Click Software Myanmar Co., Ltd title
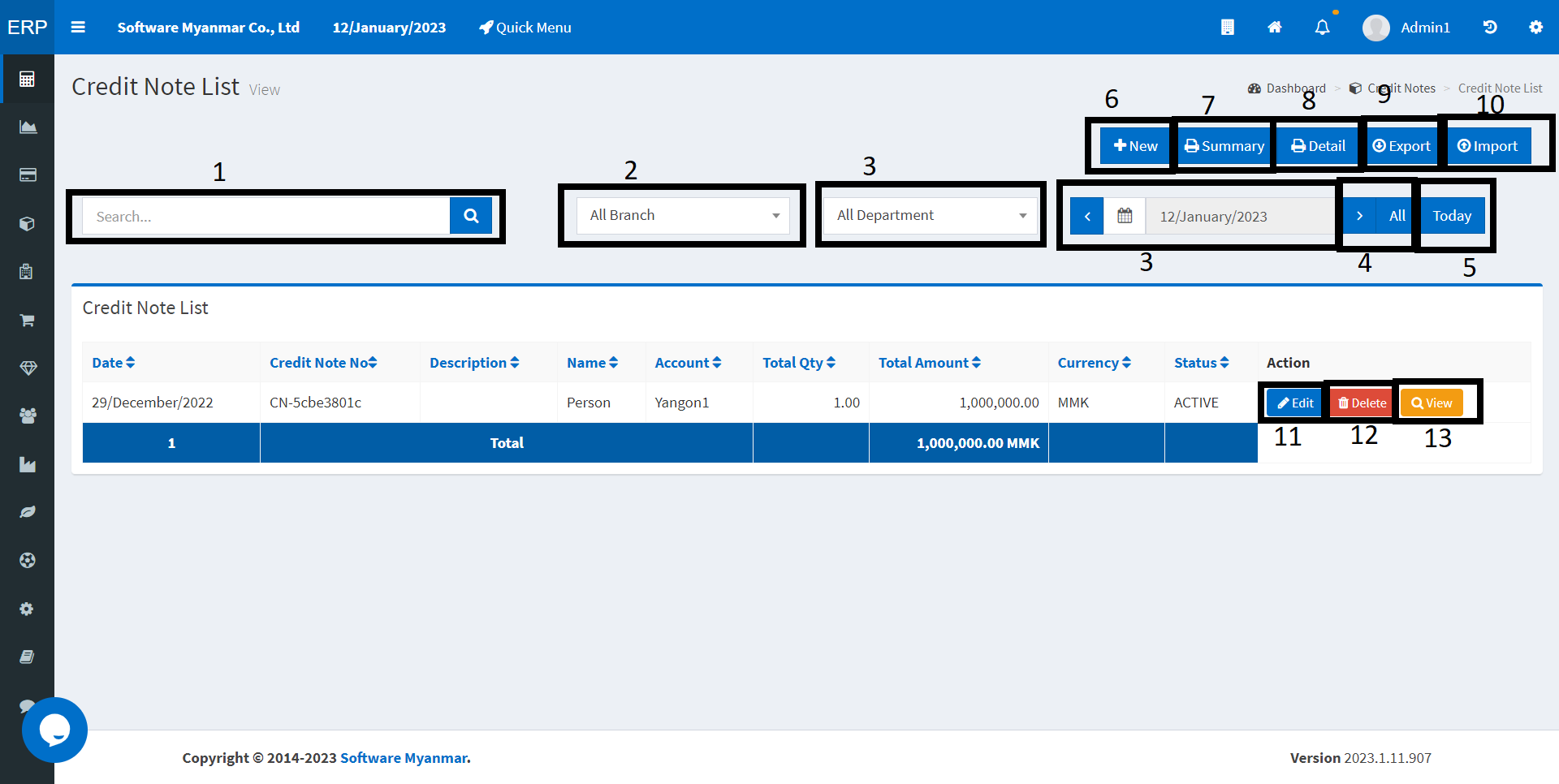The width and height of the screenshot is (1559, 784). [x=209, y=28]
